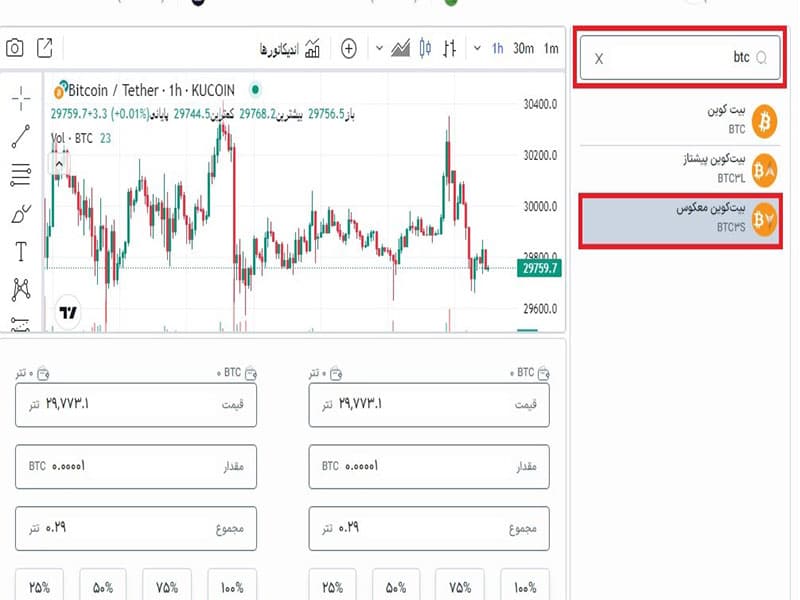Image resolution: width=800 pixels, height=600 pixels.
Task: Choose 50% in the left order form
Action: (103, 586)
